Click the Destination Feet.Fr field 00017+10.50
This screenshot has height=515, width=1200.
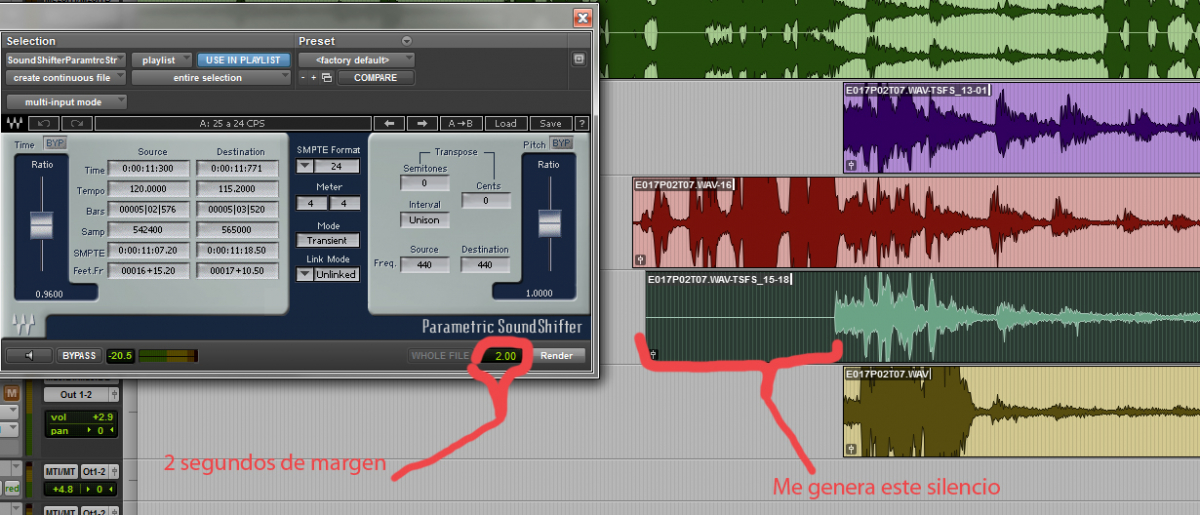point(236,270)
